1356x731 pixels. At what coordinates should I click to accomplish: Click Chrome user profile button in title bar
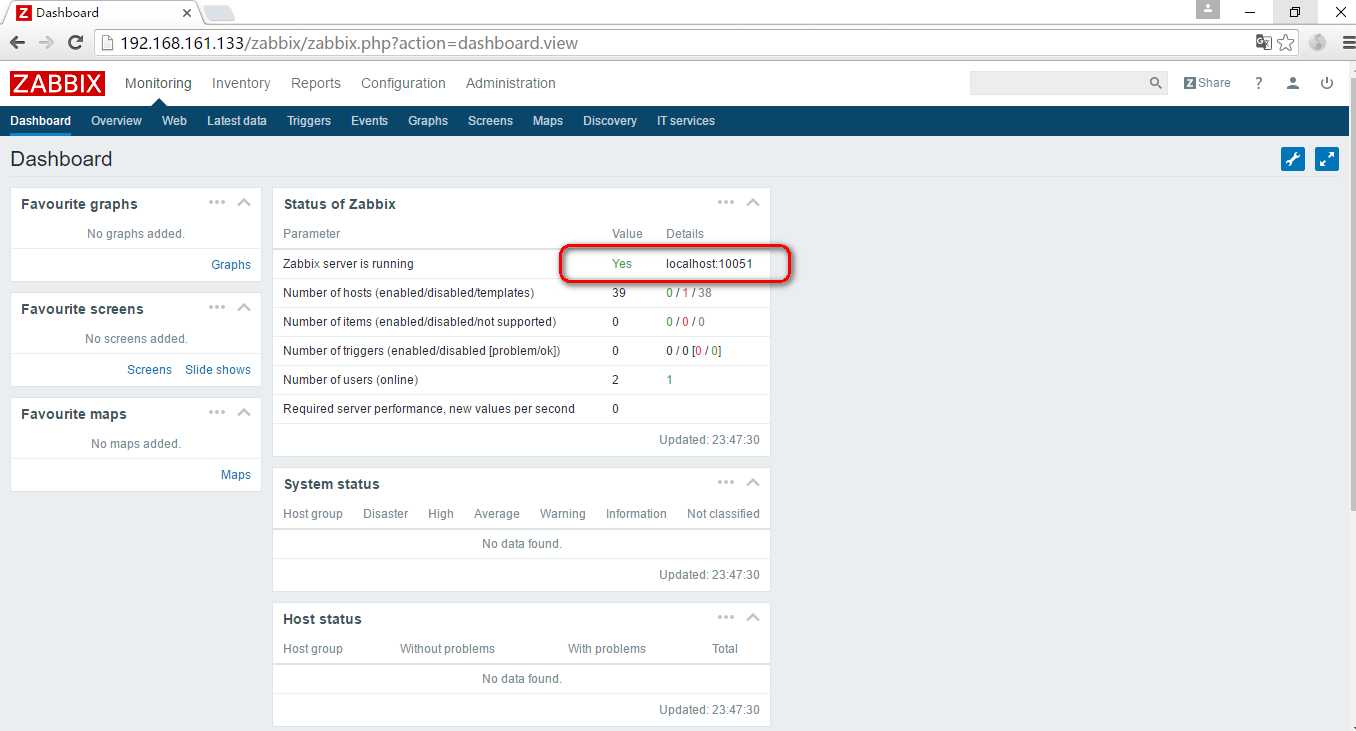click(1208, 10)
